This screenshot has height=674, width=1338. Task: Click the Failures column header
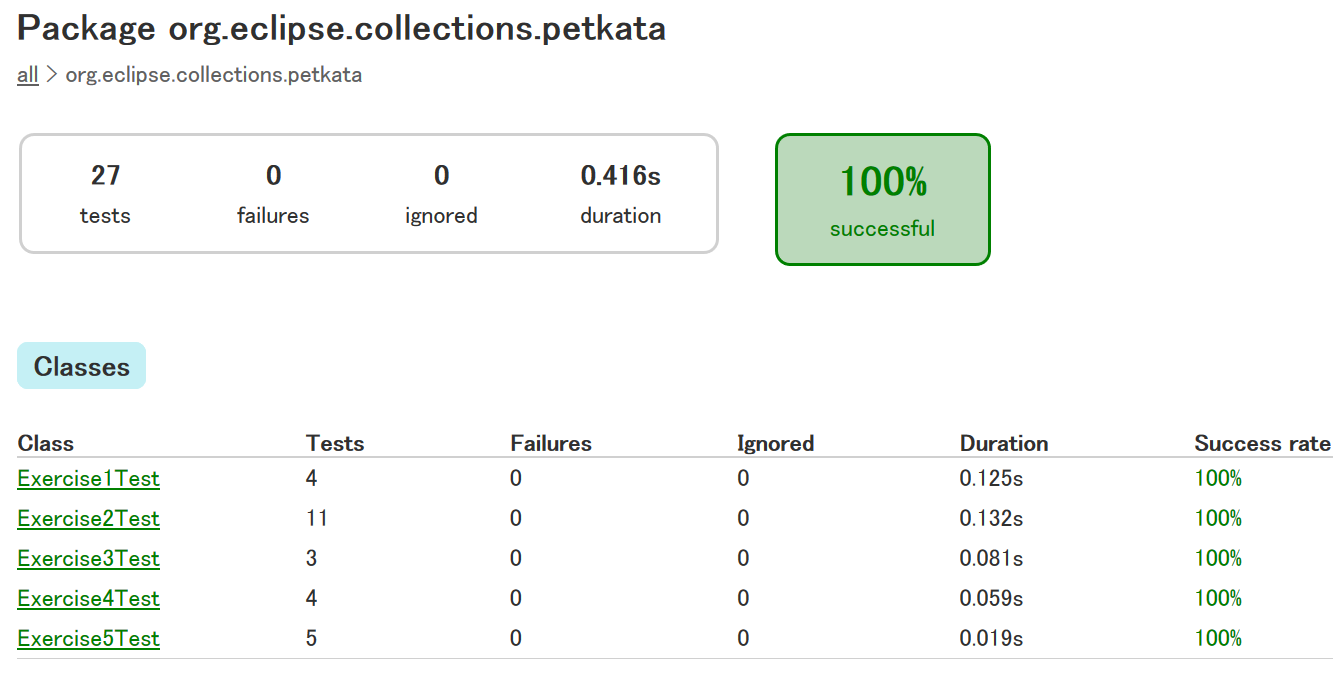pos(551,443)
